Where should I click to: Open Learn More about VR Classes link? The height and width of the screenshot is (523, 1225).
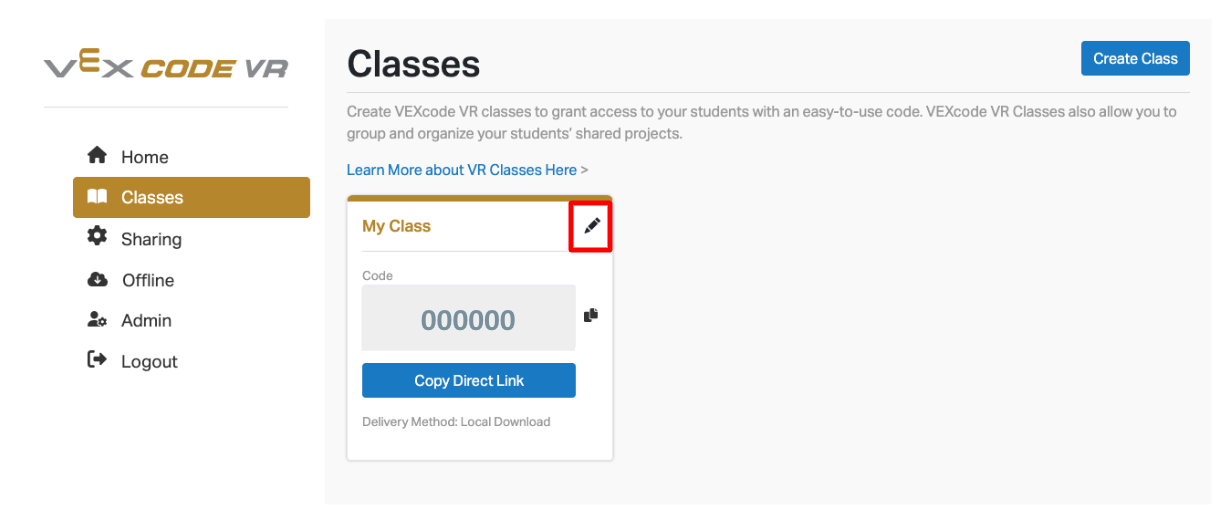tap(462, 170)
